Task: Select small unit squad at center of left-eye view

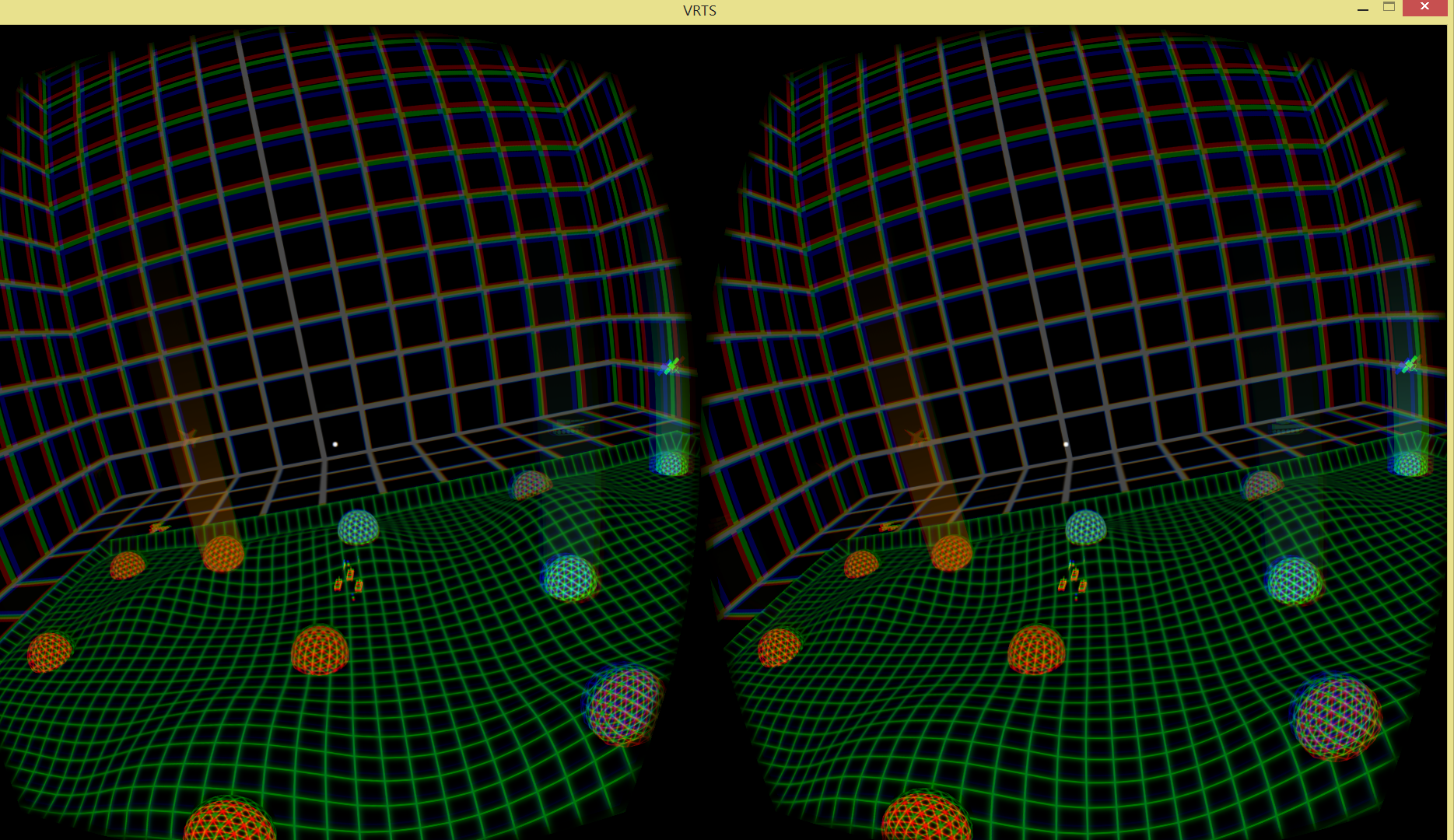Action: click(349, 579)
